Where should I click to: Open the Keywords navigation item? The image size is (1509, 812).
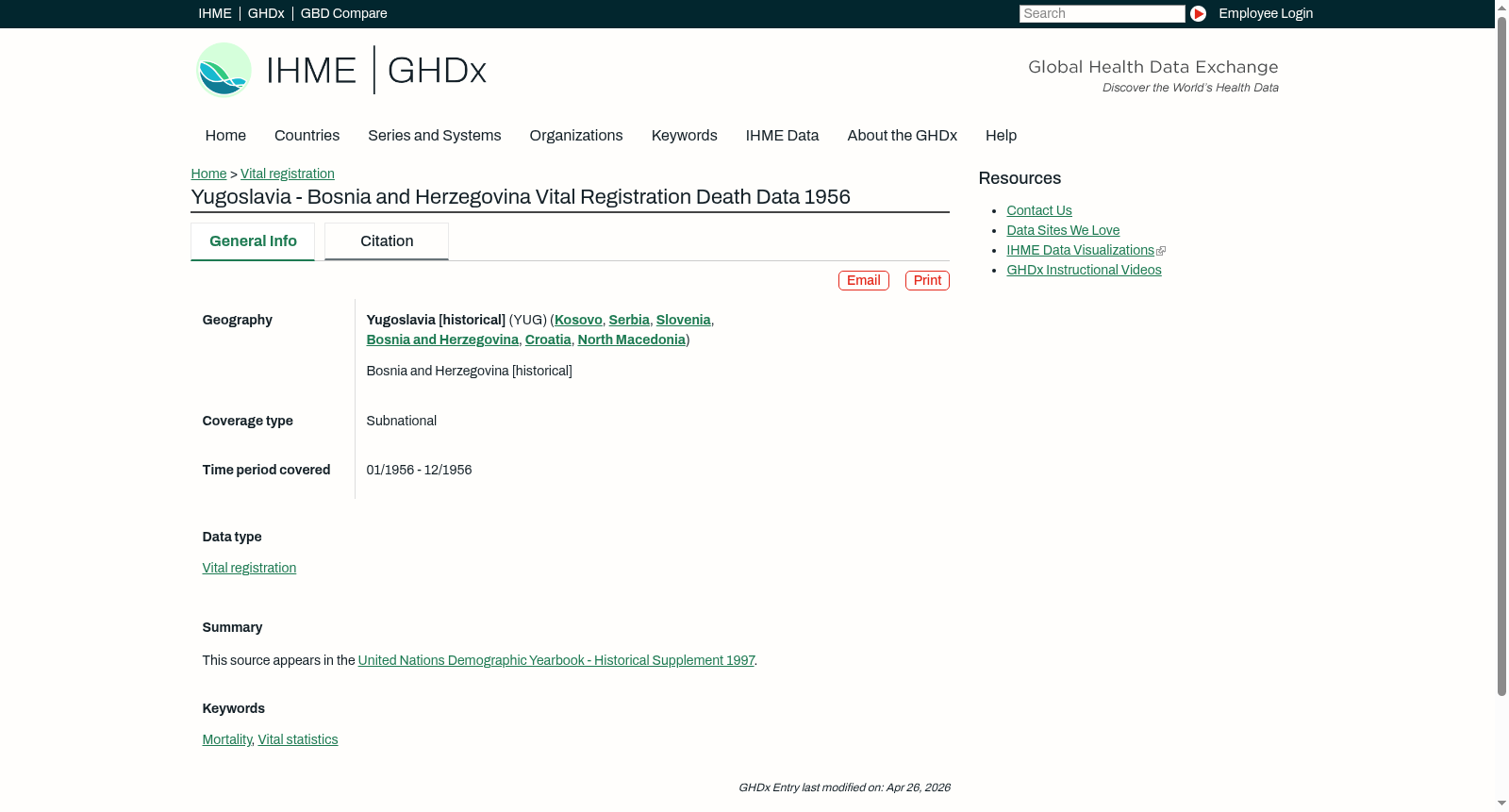684,136
